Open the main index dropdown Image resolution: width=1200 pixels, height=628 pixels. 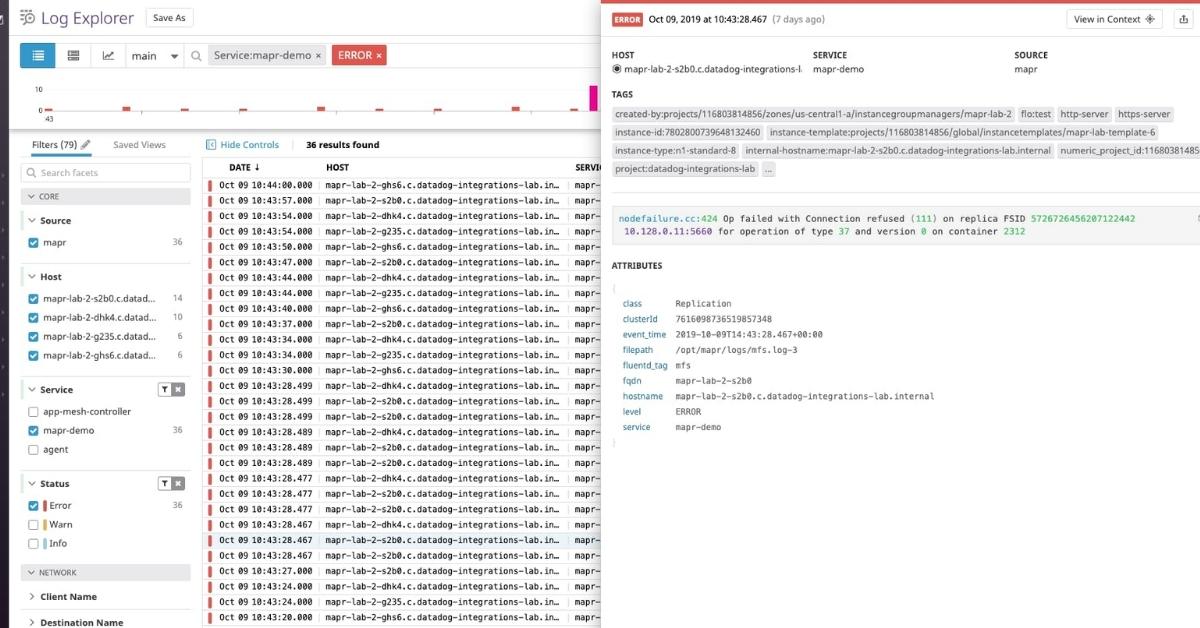click(x=155, y=56)
